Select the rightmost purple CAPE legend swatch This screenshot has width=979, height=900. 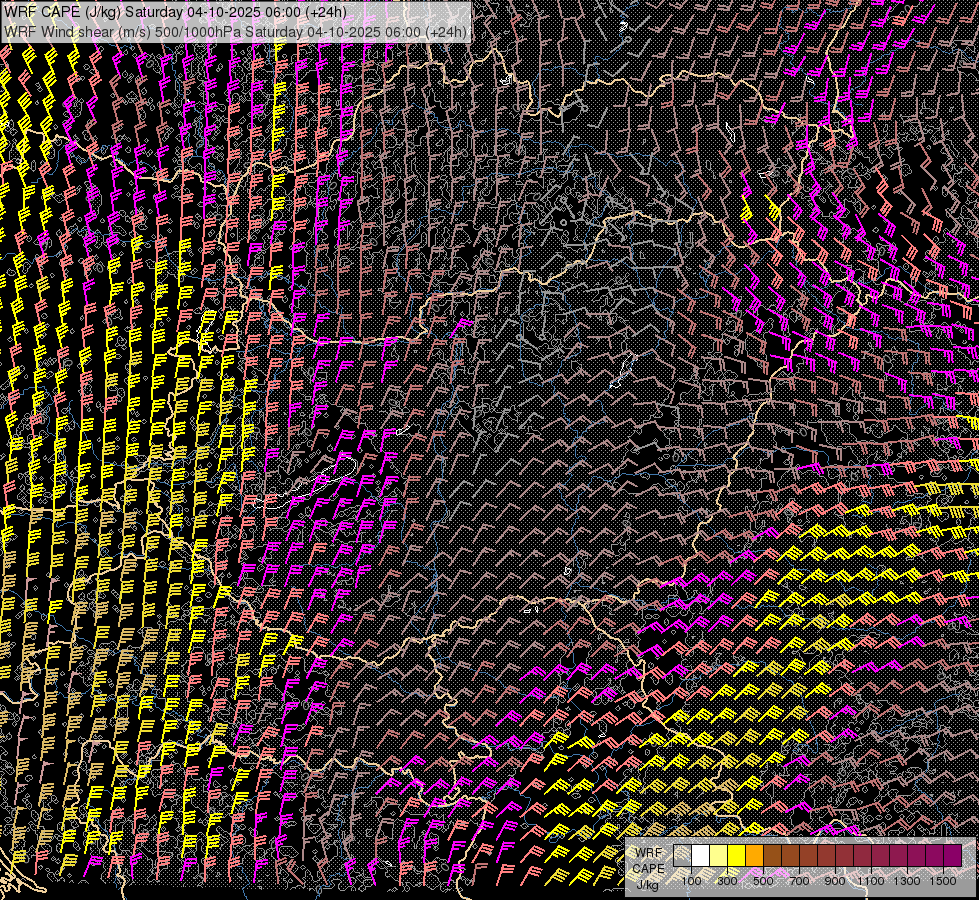point(953,856)
